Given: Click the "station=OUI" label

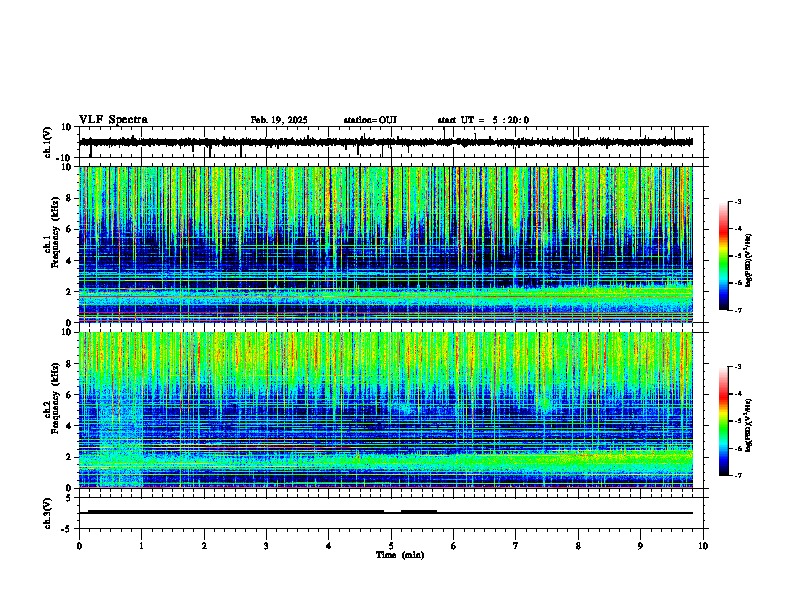Looking at the screenshot, I should [x=370, y=120].
